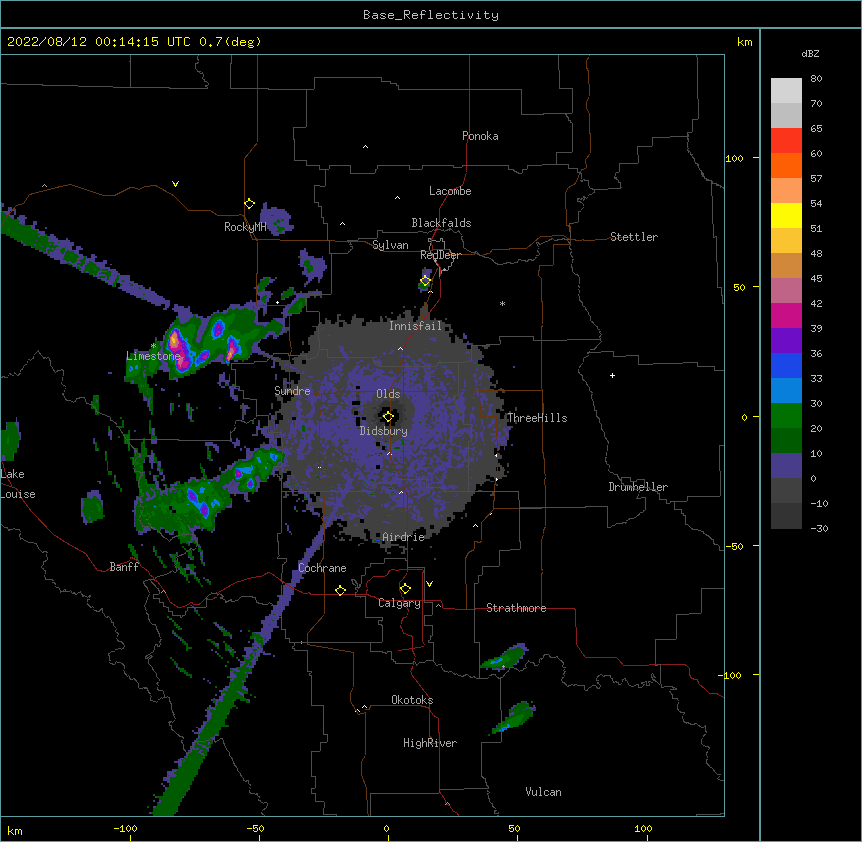Click the asterisk marker above Limestone label
This screenshot has height=842, width=862.
pyautogui.click(x=153, y=346)
